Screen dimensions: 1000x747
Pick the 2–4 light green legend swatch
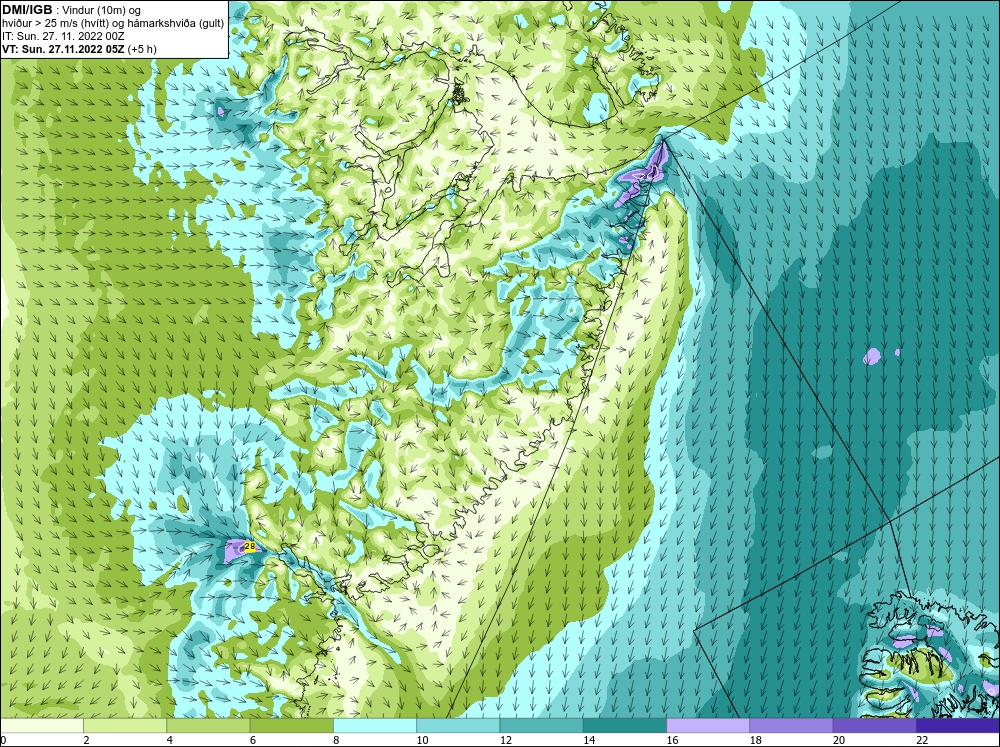coord(125,726)
